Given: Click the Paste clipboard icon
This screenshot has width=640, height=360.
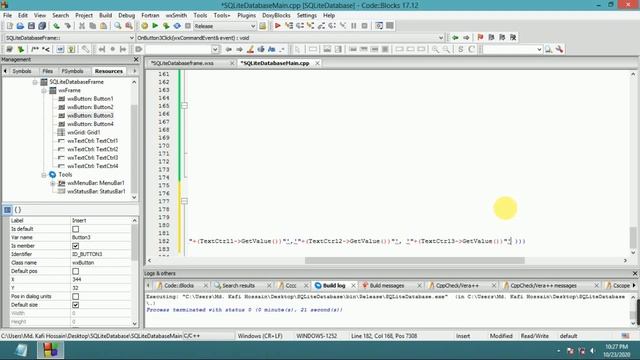Looking at the screenshot, I should click(103, 26).
